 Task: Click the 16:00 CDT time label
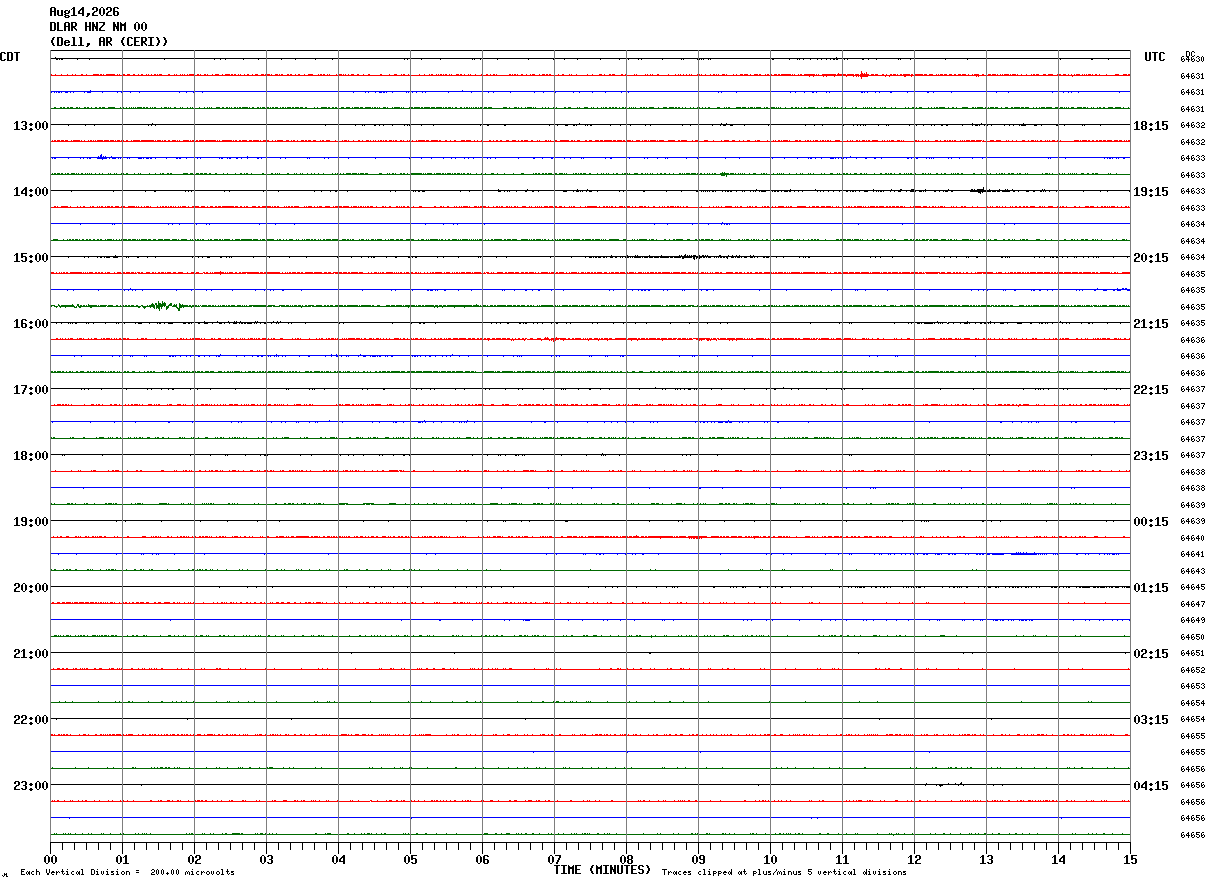click(x=31, y=323)
